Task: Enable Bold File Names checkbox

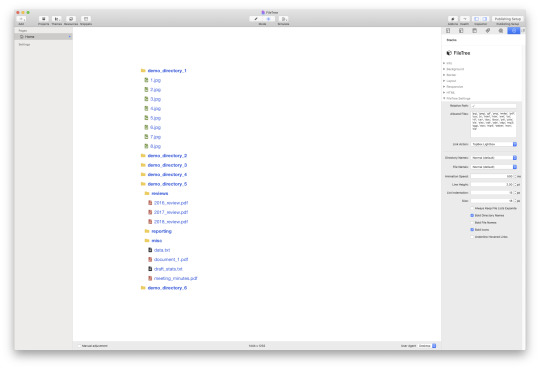Action: click(x=472, y=223)
